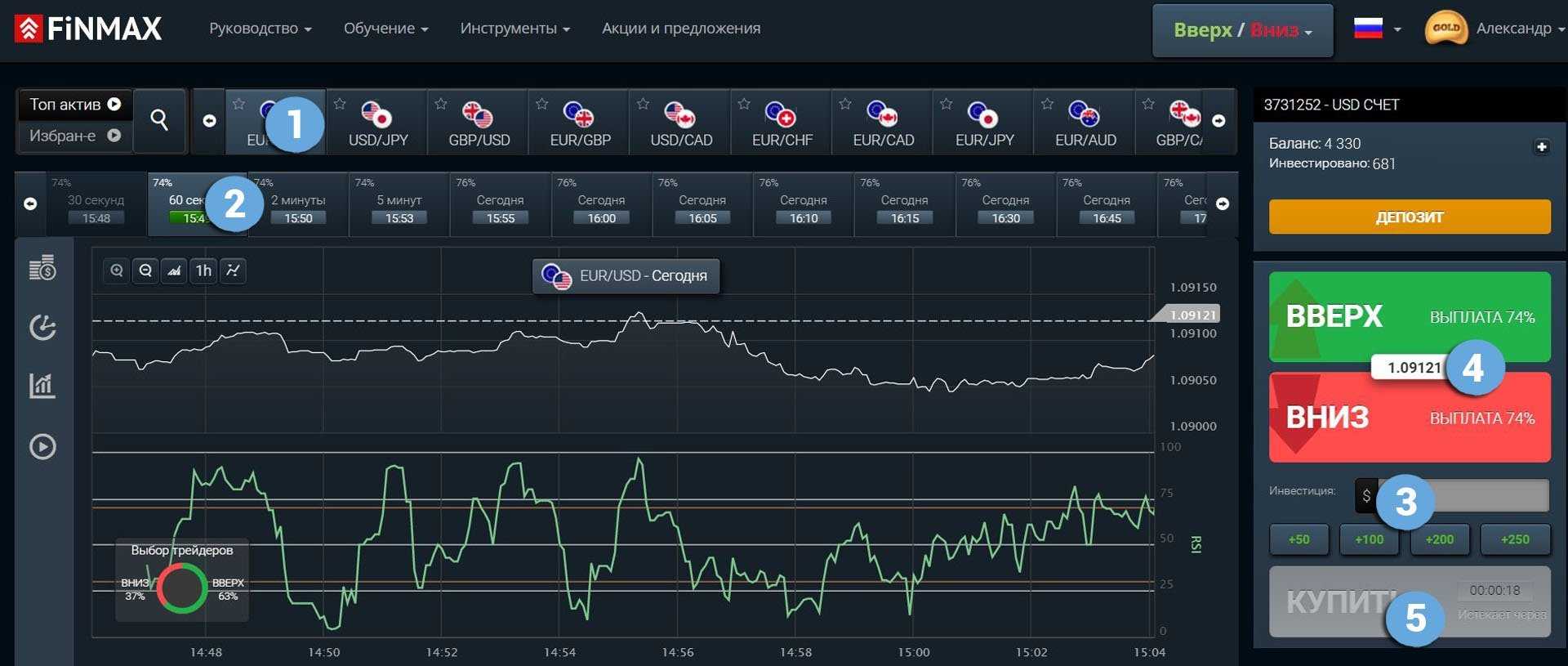Click the search magnifier icon
The image size is (1568, 666).
coord(159,121)
